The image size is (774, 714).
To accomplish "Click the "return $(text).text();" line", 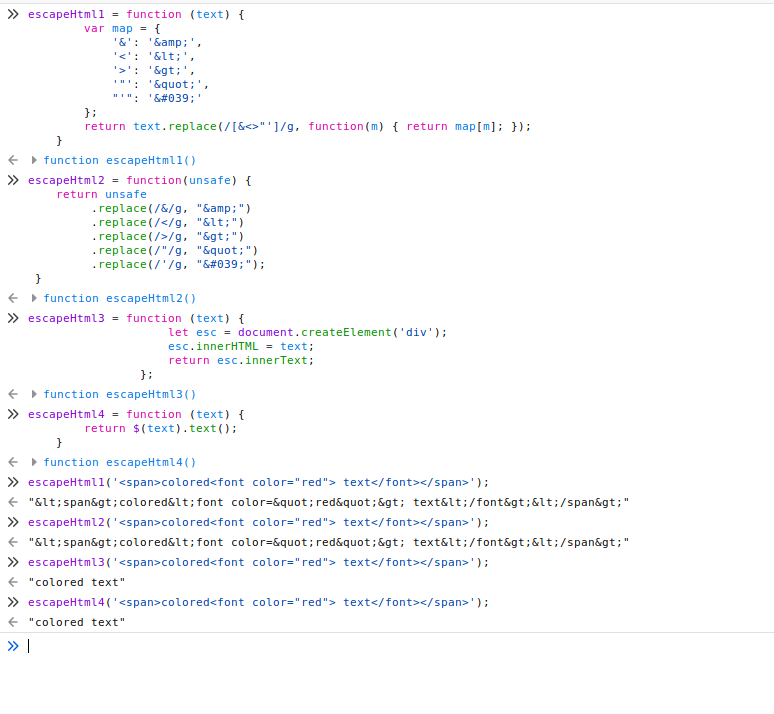I will tap(160, 428).
